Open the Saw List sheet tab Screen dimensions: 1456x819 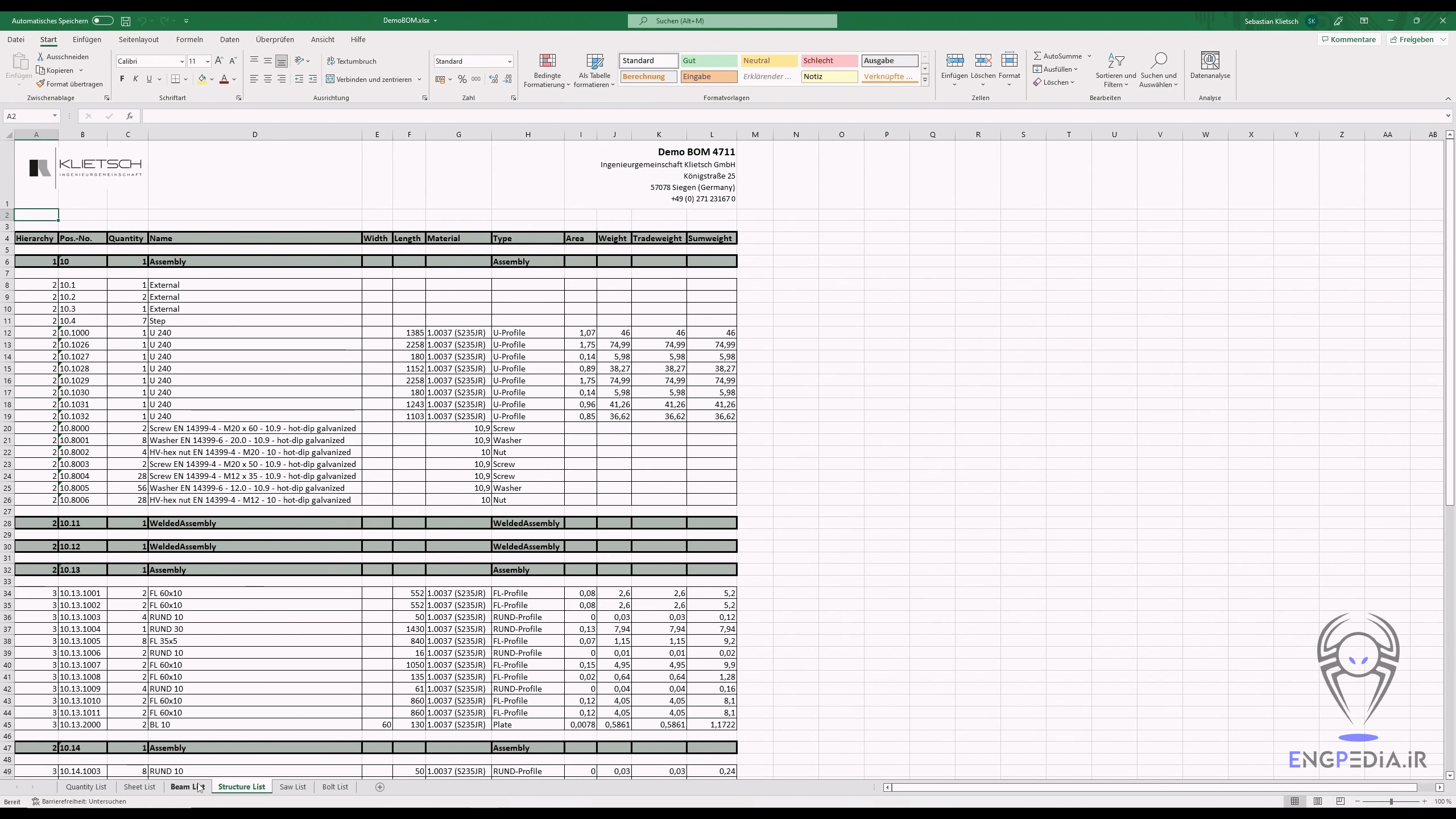coord(293,787)
